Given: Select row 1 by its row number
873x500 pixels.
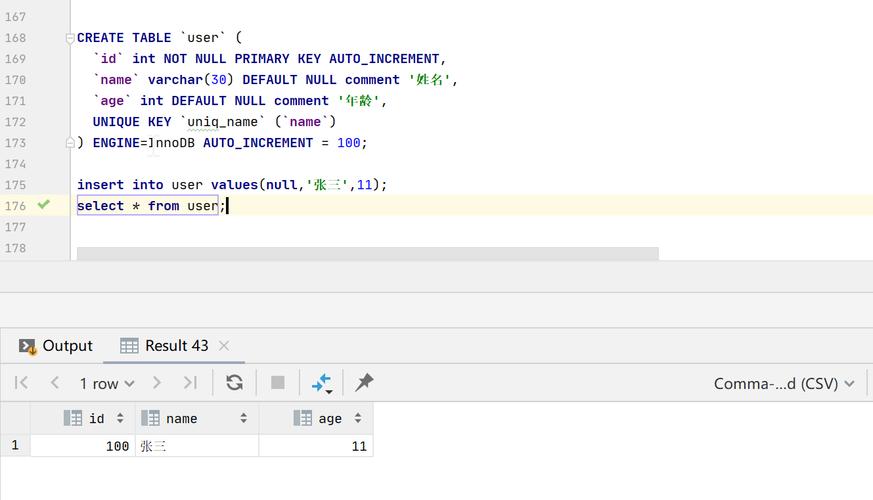Looking at the screenshot, I should point(15,445).
